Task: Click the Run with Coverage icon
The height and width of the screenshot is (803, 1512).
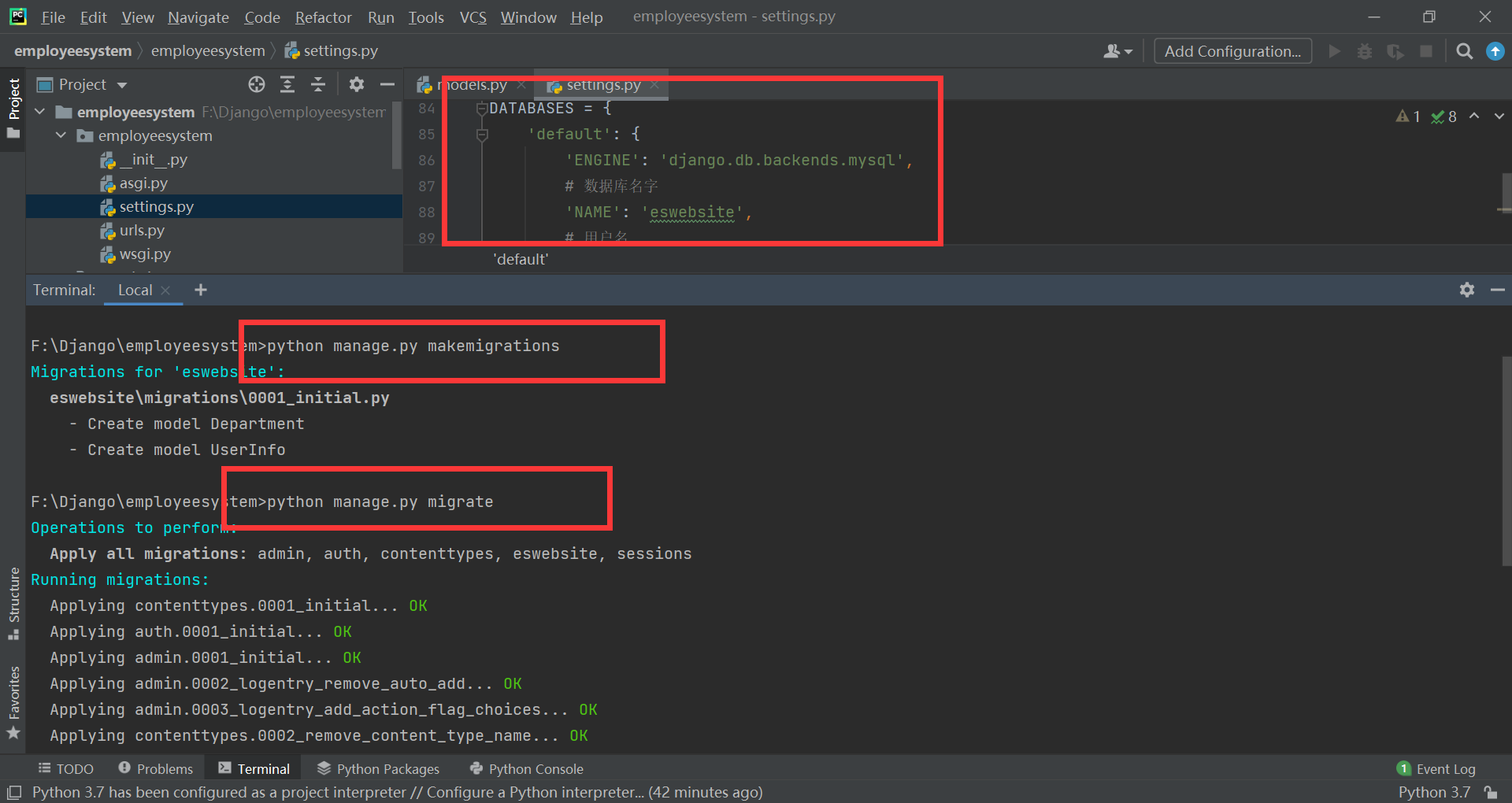Action: [x=1395, y=51]
